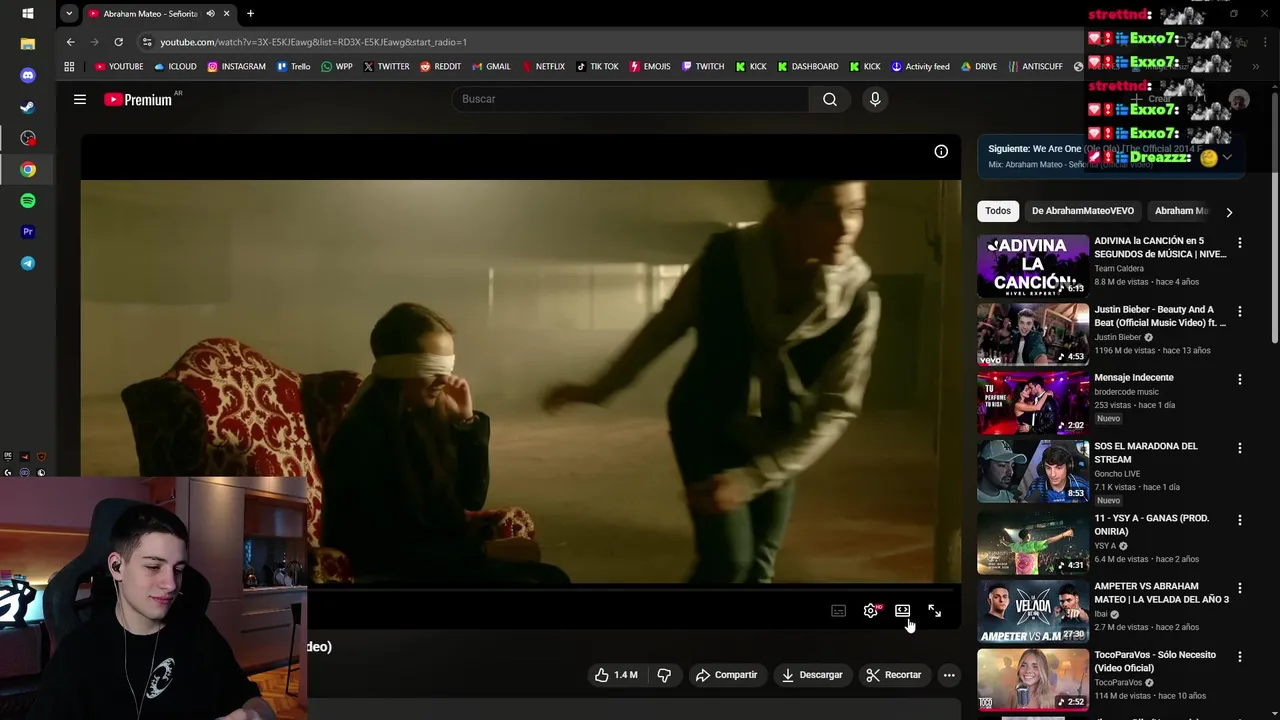This screenshot has height=720, width=1280.
Task: Open the YouTube guide hamburger menu
Action: click(80, 99)
